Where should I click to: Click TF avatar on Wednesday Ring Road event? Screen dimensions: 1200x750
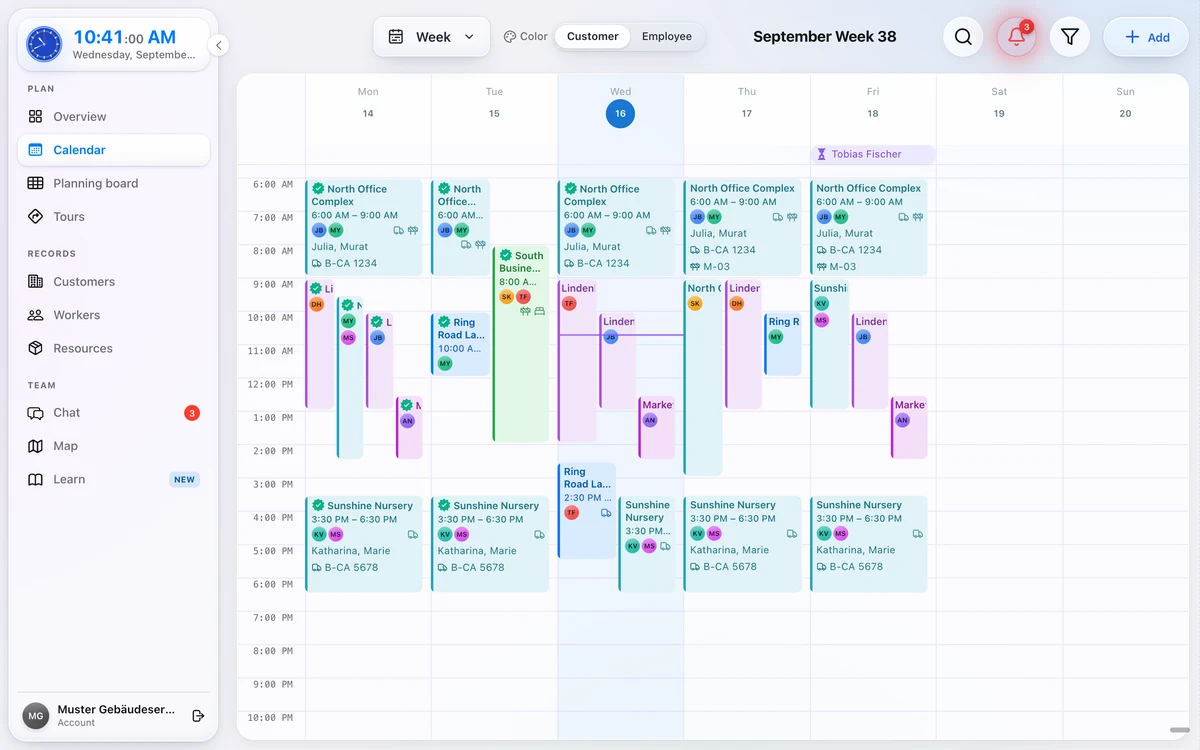(571, 513)
